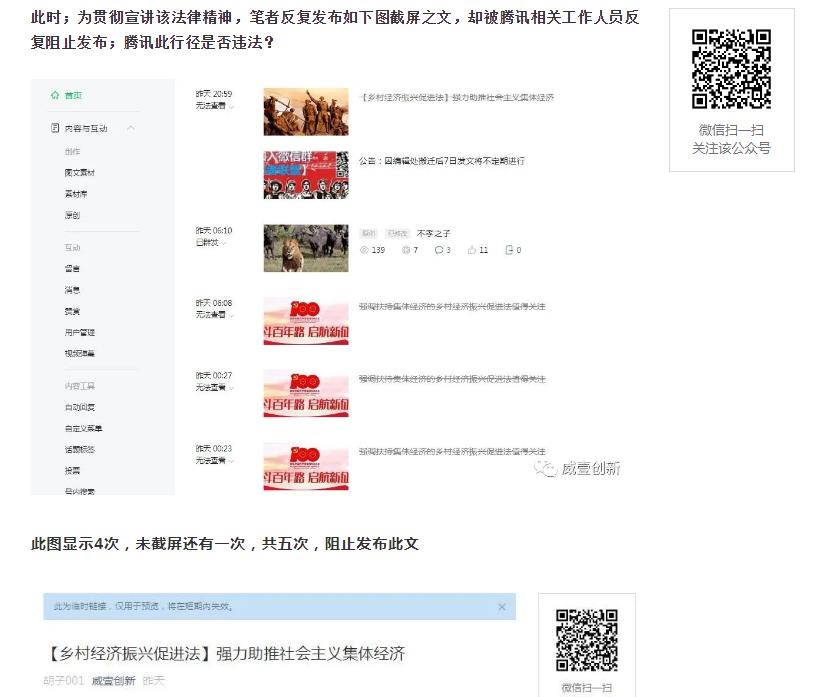Screen dimensions: 816x697
Task: Click the 首页 home icon in sidebar
Action: click(x=55, y=95)
